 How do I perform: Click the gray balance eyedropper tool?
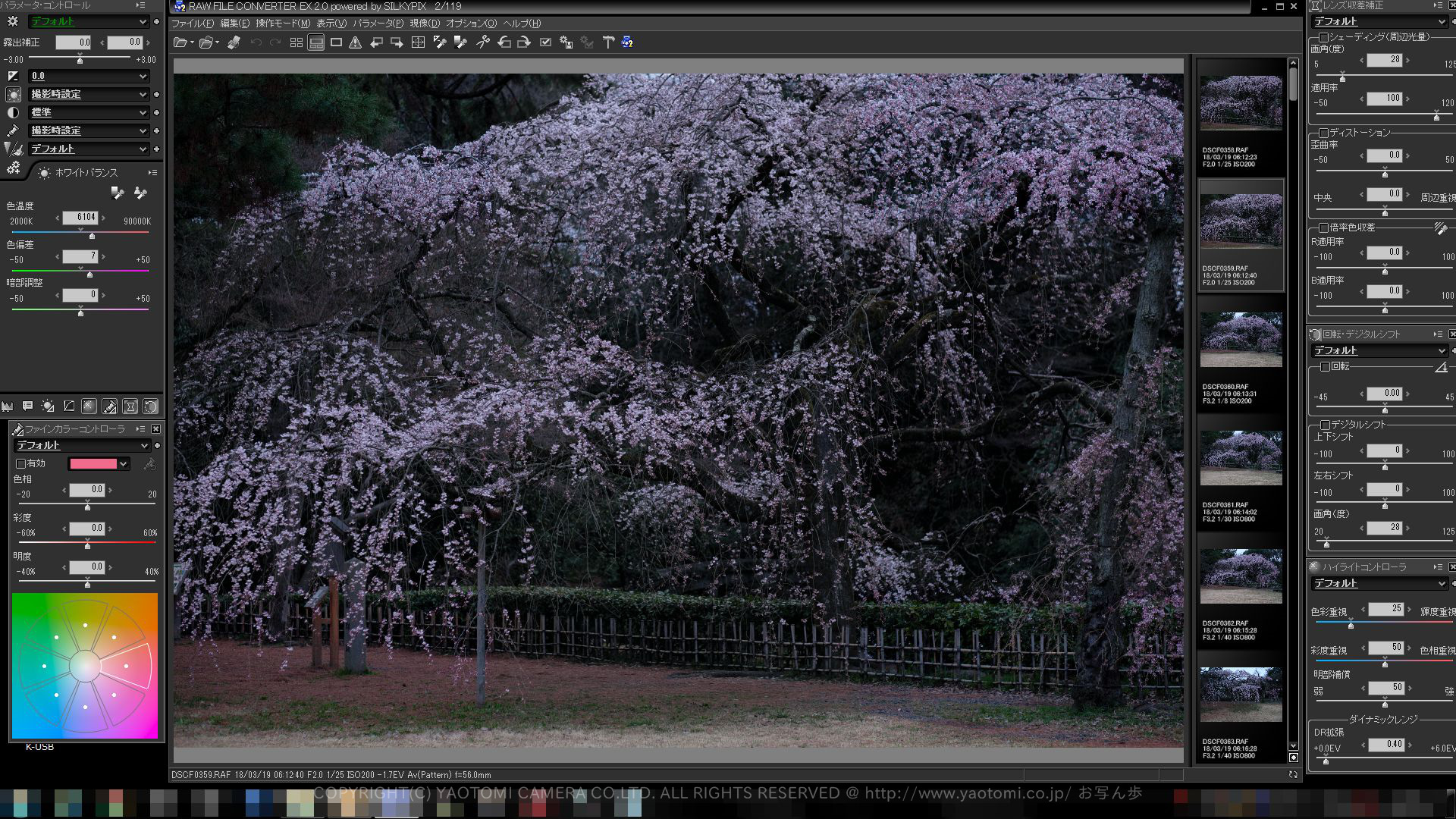point(117,193)
